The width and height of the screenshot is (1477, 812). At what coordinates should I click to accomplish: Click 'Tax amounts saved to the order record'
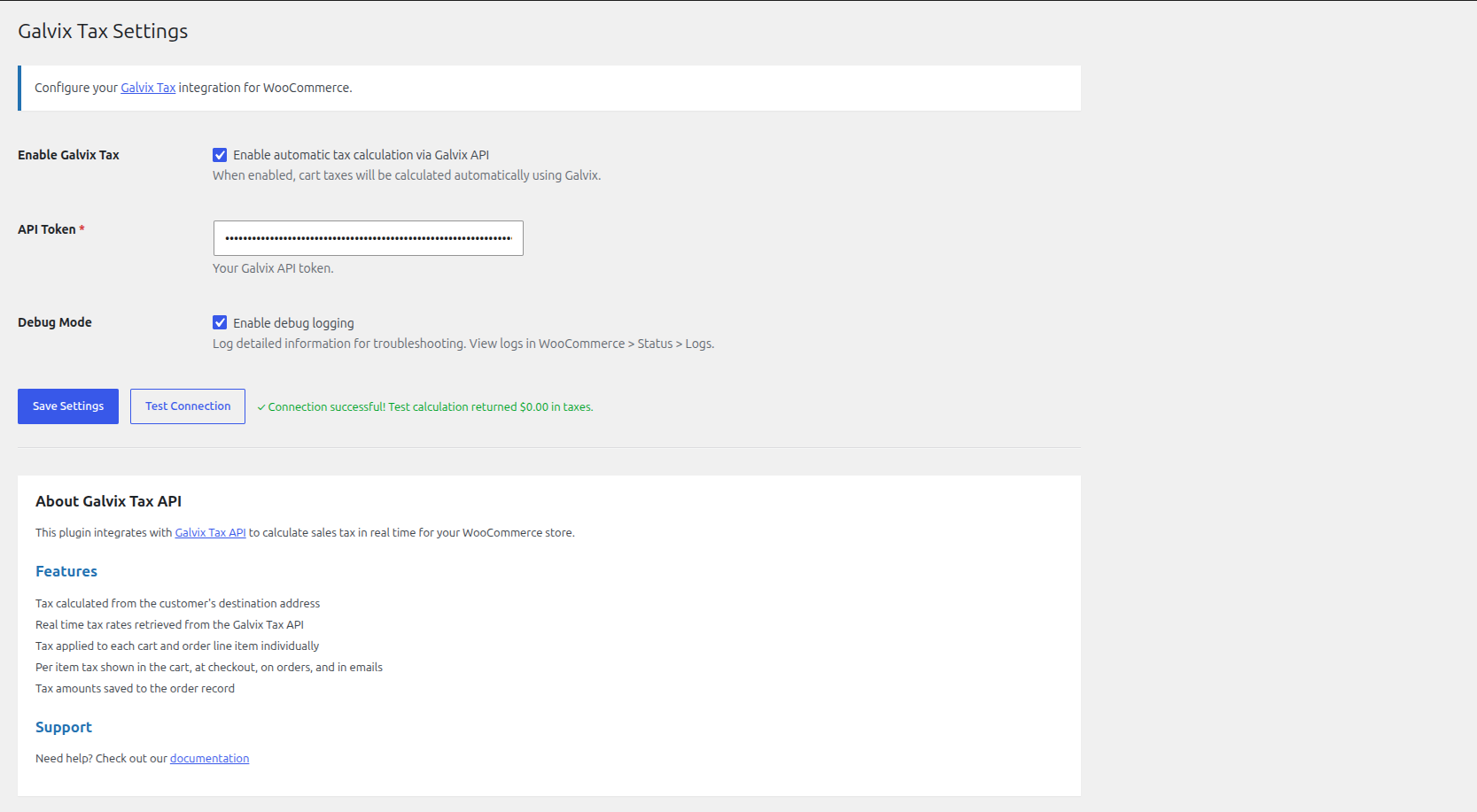click(x=135, y=688)
